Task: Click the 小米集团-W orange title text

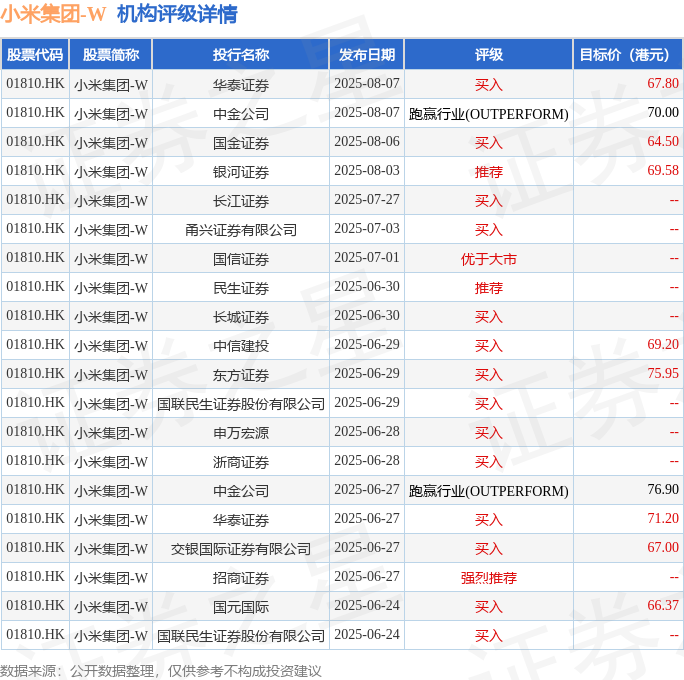Action: 53,14
